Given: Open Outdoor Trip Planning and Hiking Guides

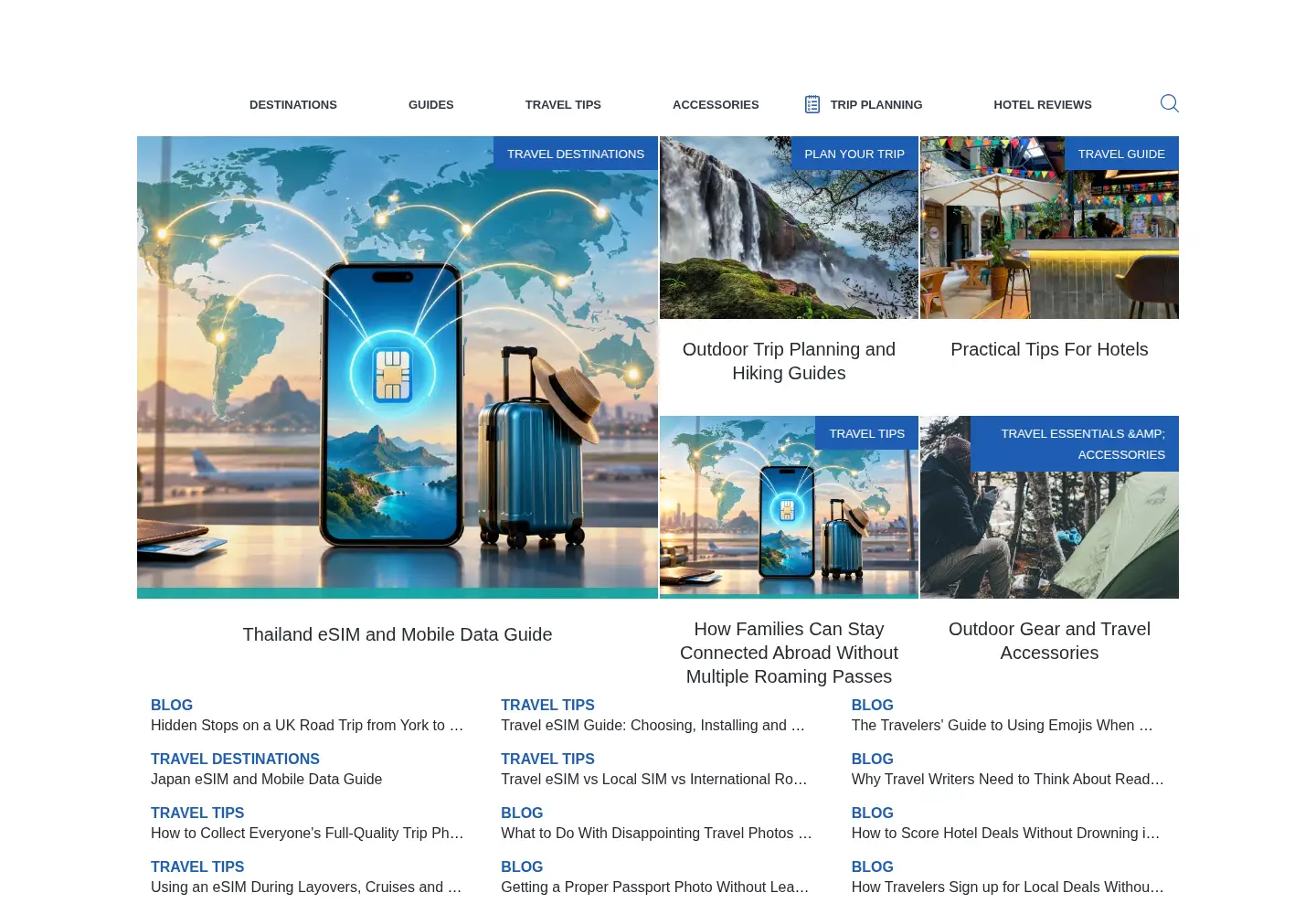Looking at the screenshot, I should tap(789, 361).
